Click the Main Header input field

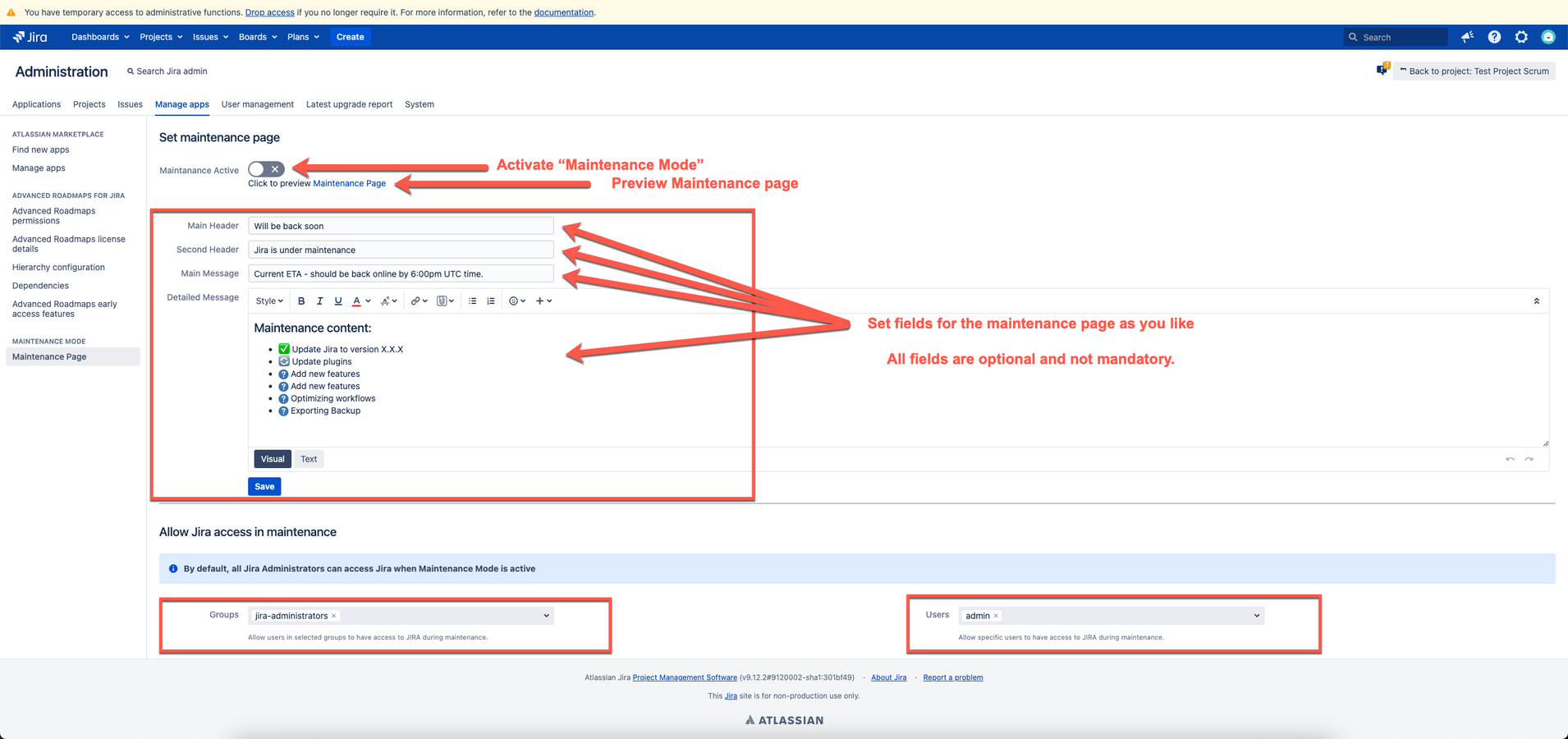tap(401, 226)
